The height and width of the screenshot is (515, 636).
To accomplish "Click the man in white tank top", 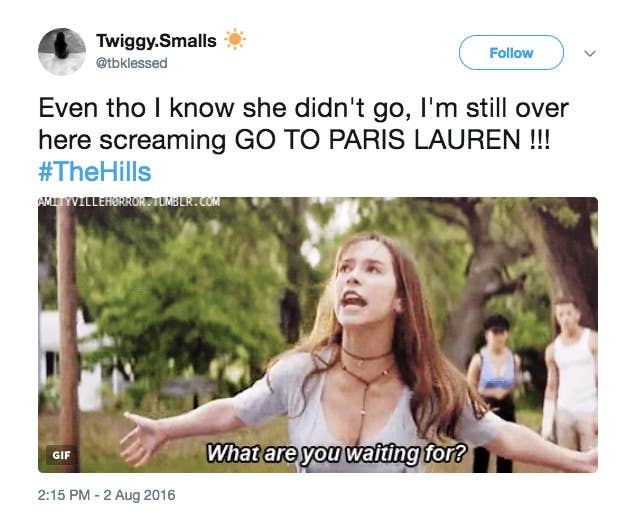I will pos(572,371).
